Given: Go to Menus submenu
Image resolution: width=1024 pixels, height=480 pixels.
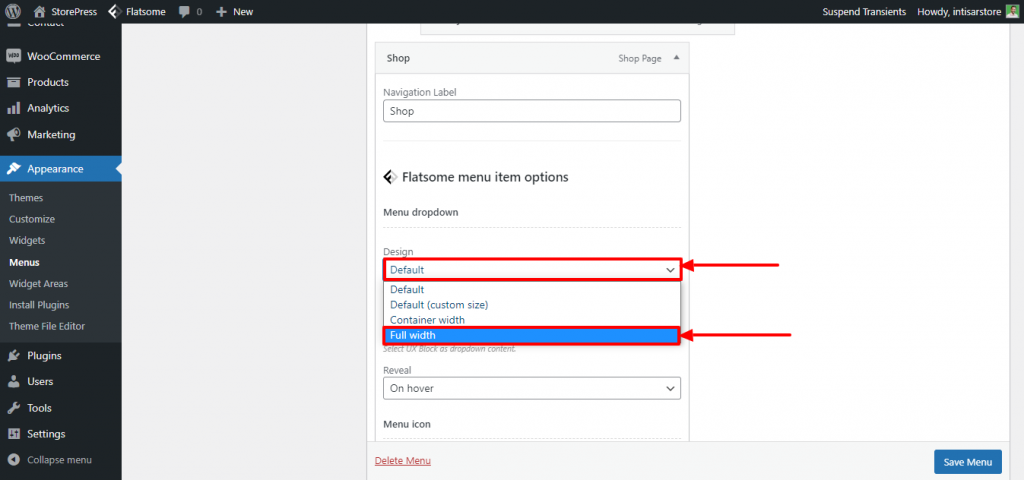Looking at the screenshot, I should click(x=24, y=262).
